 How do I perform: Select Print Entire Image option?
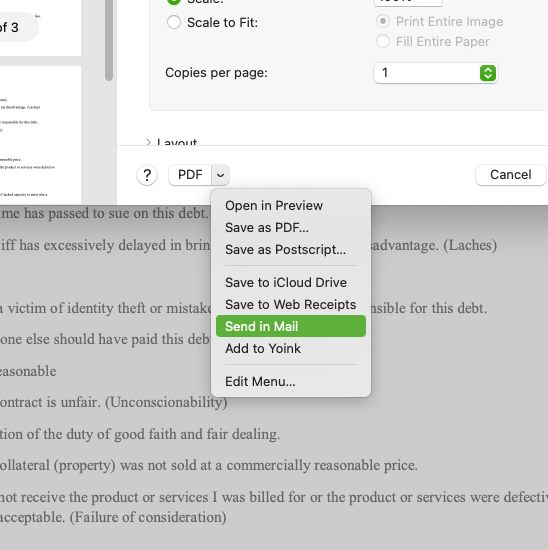[x=383, y=21]
